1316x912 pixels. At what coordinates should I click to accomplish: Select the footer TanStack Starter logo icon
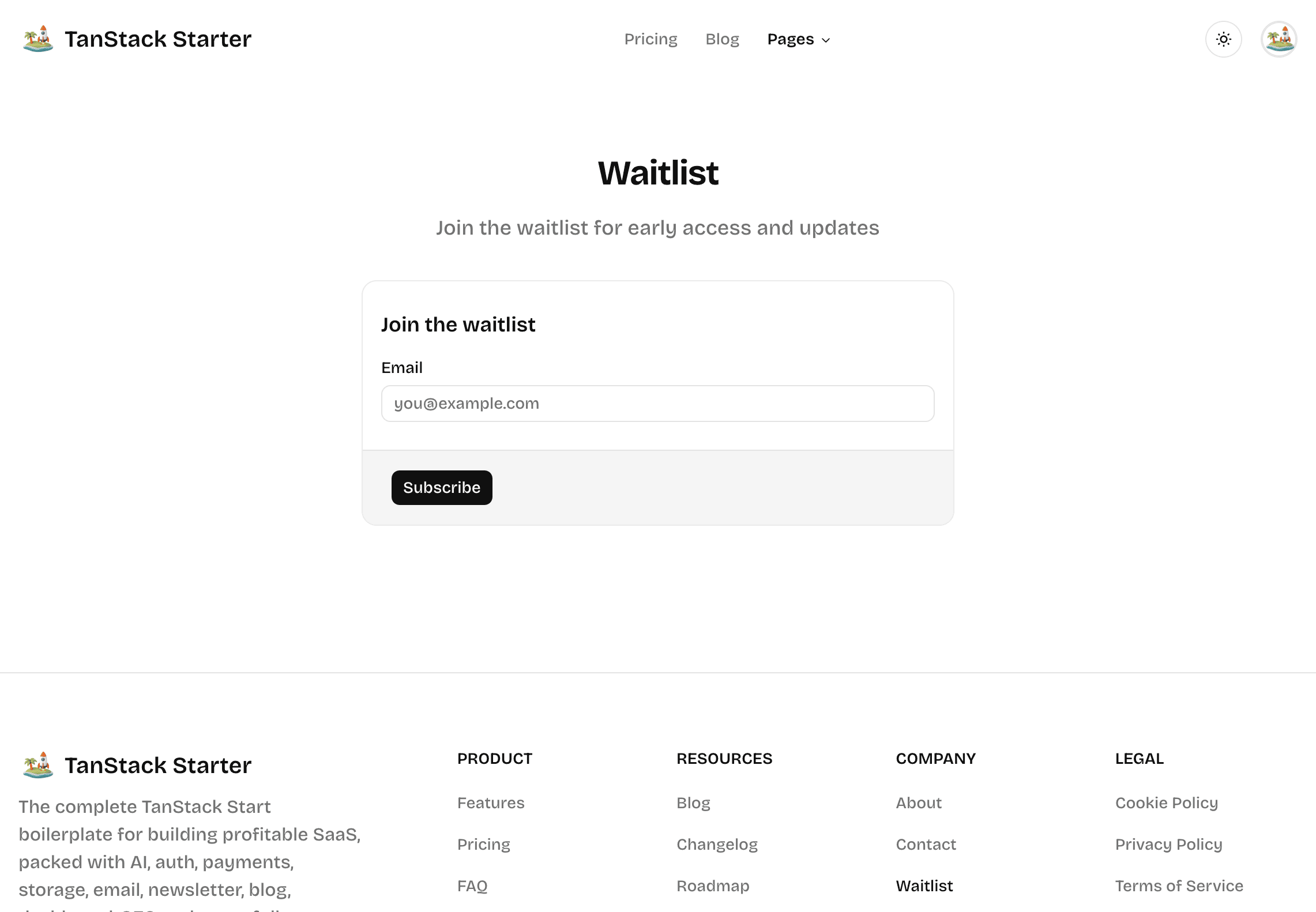(x=37, y=765)
